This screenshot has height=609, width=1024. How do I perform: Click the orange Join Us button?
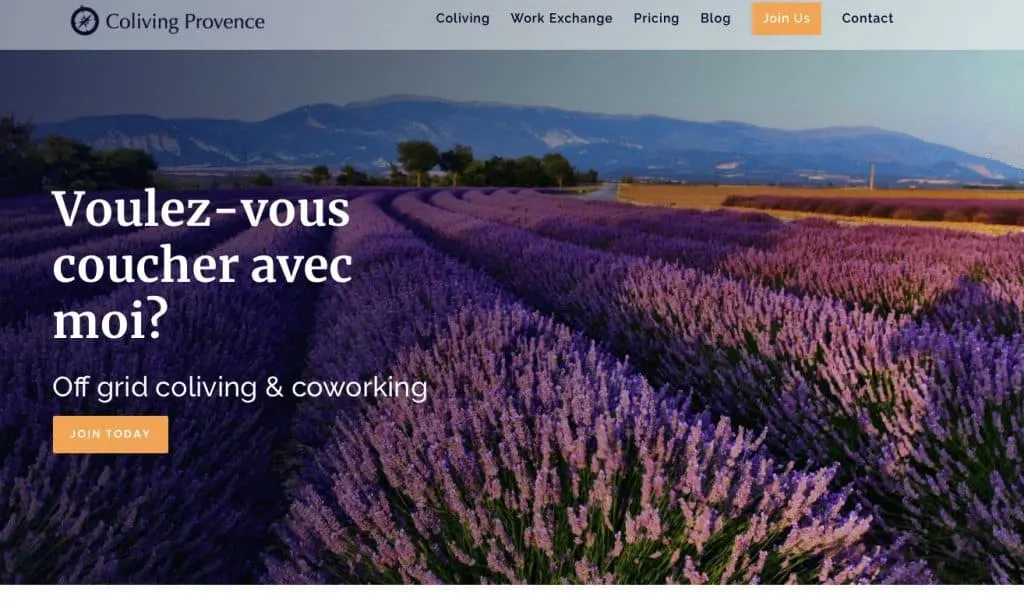tap(786, 18)
